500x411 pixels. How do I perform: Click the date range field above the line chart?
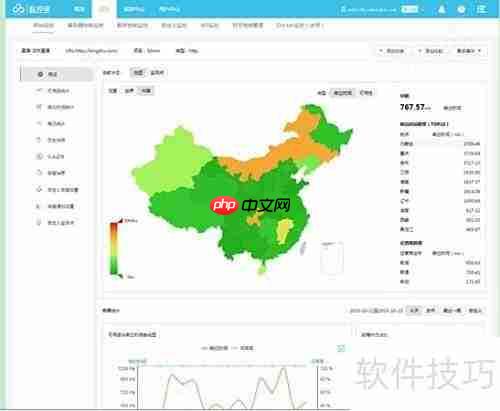[x=376, y=311]
